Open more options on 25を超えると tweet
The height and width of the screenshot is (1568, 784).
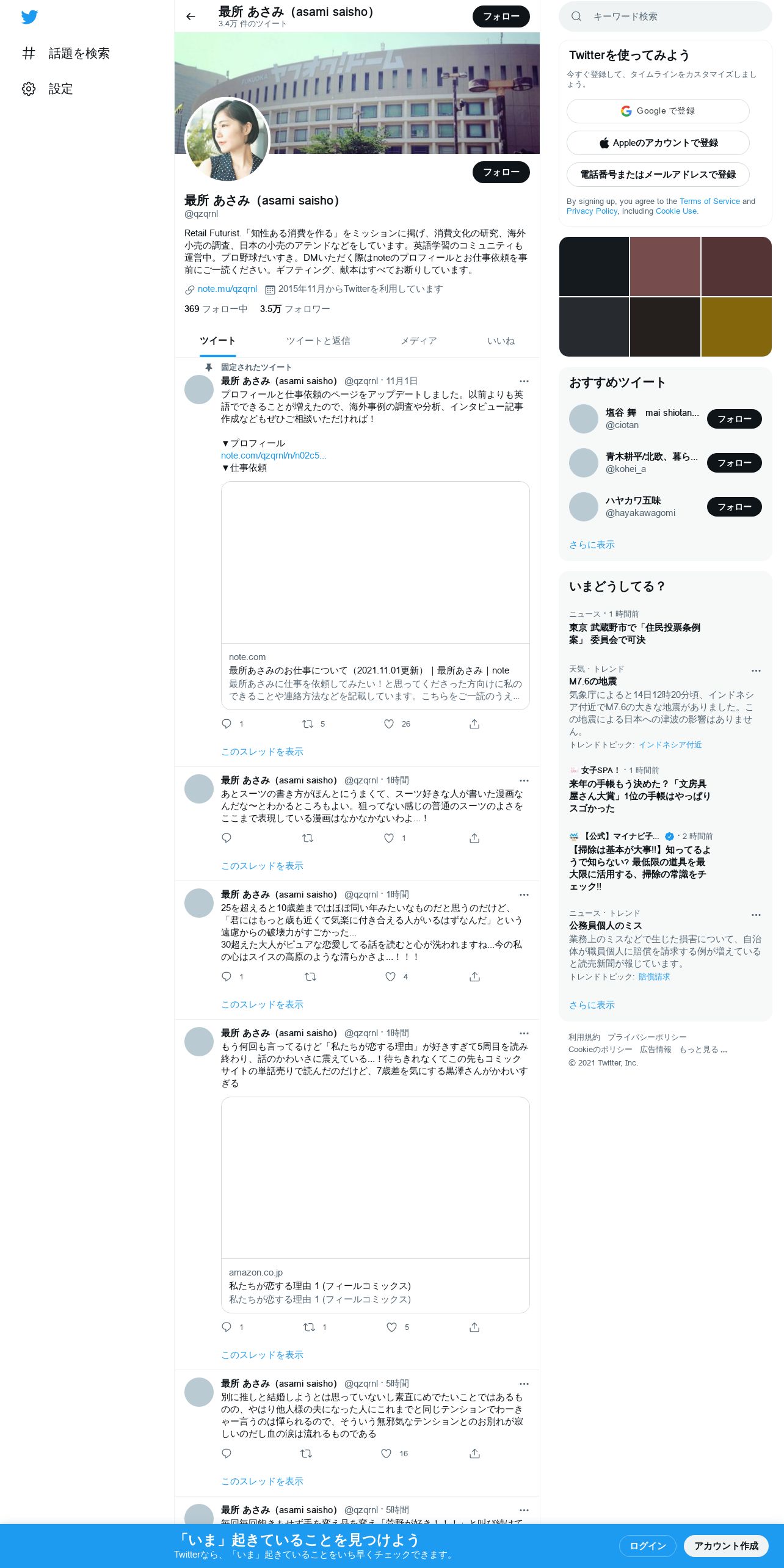coord(524,895)
